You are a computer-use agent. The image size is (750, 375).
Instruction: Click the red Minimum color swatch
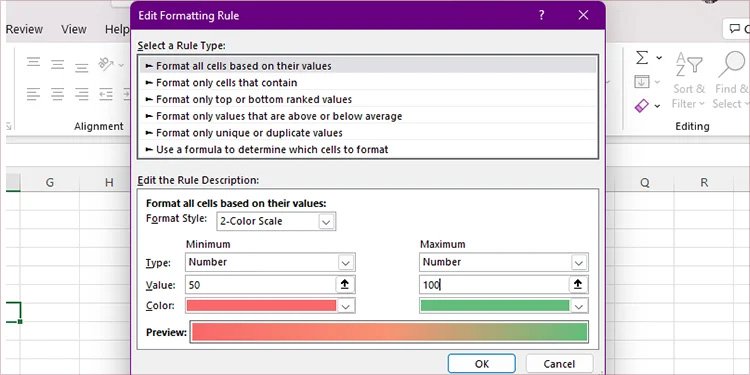pyautogui.click(x=261, y=306)
